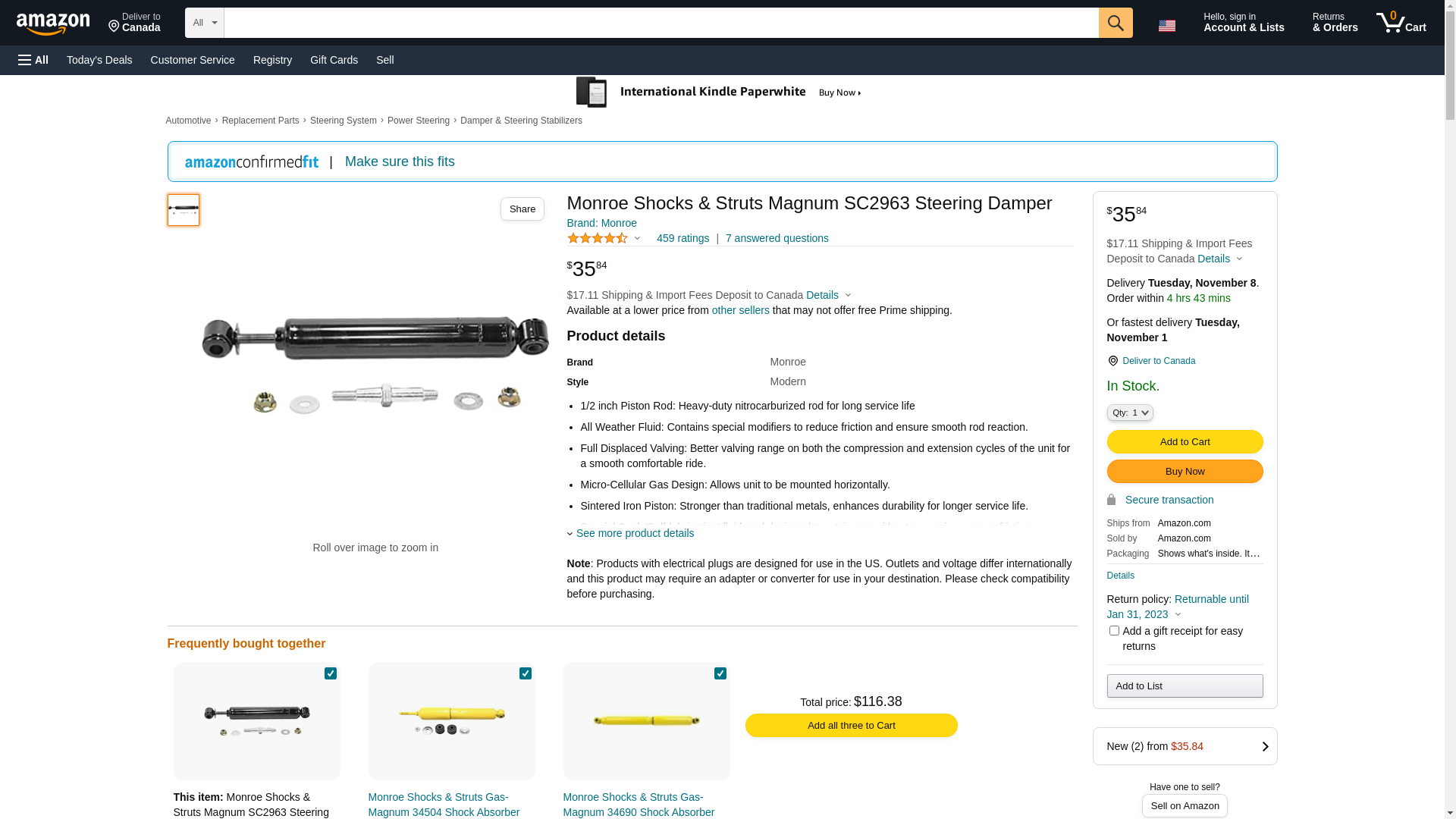Open the 7 answered questions link

[777, 238]
